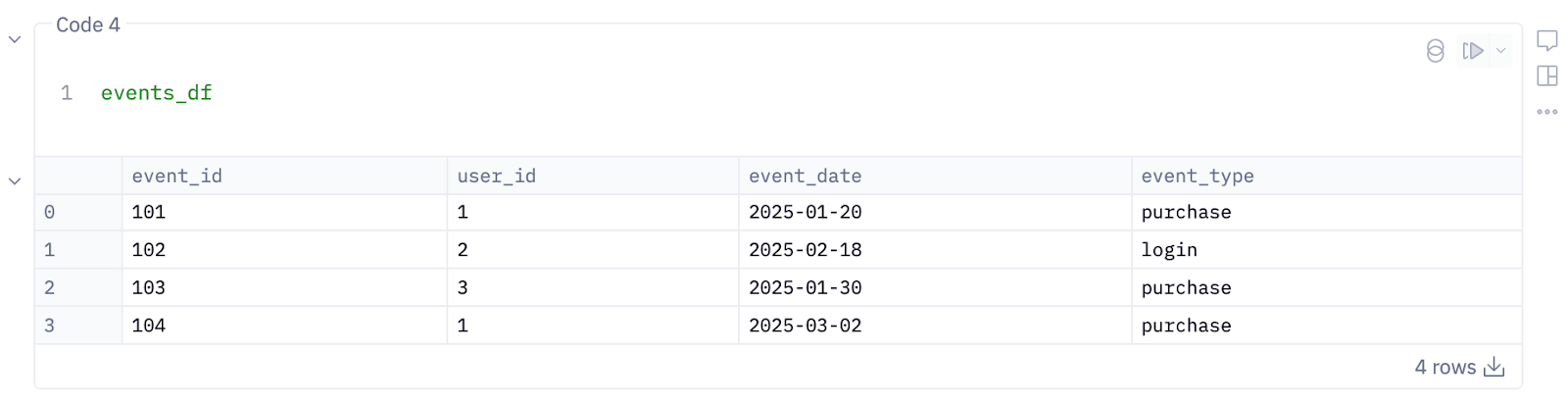Click the Code 4 cell title
Viewport: 1568px width, 405px height.
click(88, 25)
